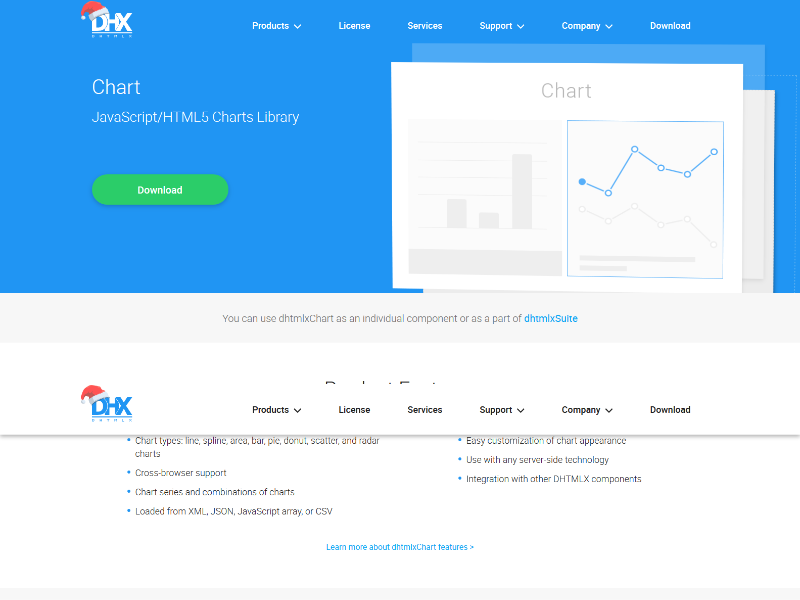Click Loaded from XML, JSON bullet

pyautogui.click(x=234, y=511)
